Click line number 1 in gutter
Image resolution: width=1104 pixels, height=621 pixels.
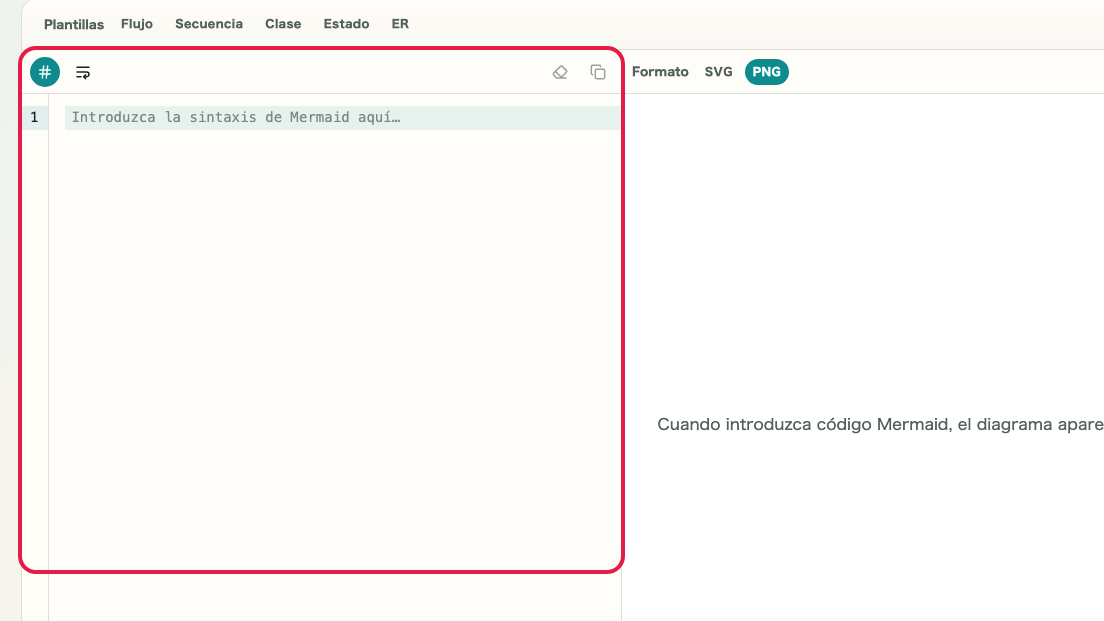coord(34,118)
